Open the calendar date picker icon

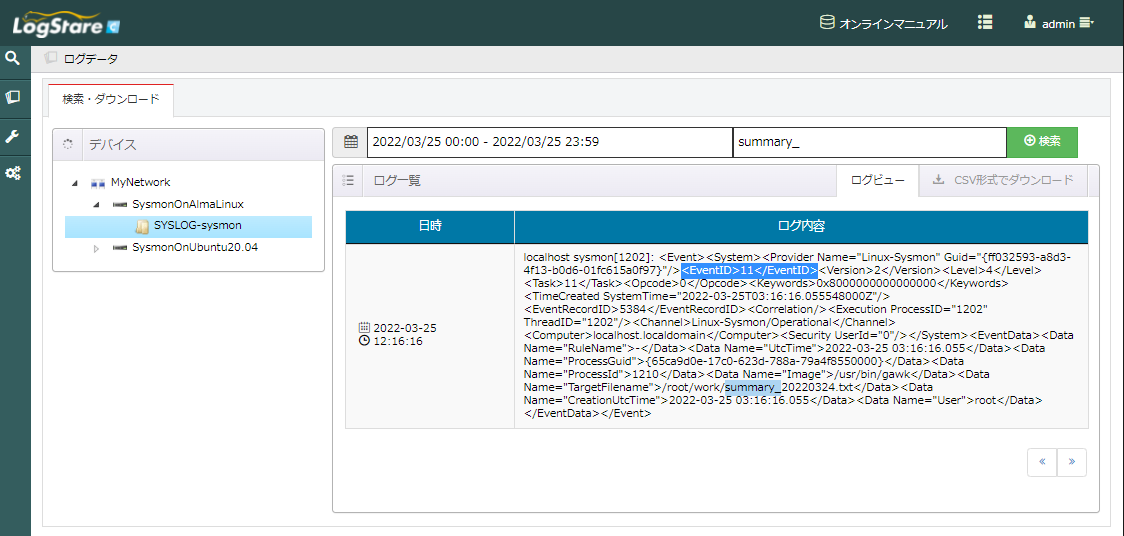351,142
